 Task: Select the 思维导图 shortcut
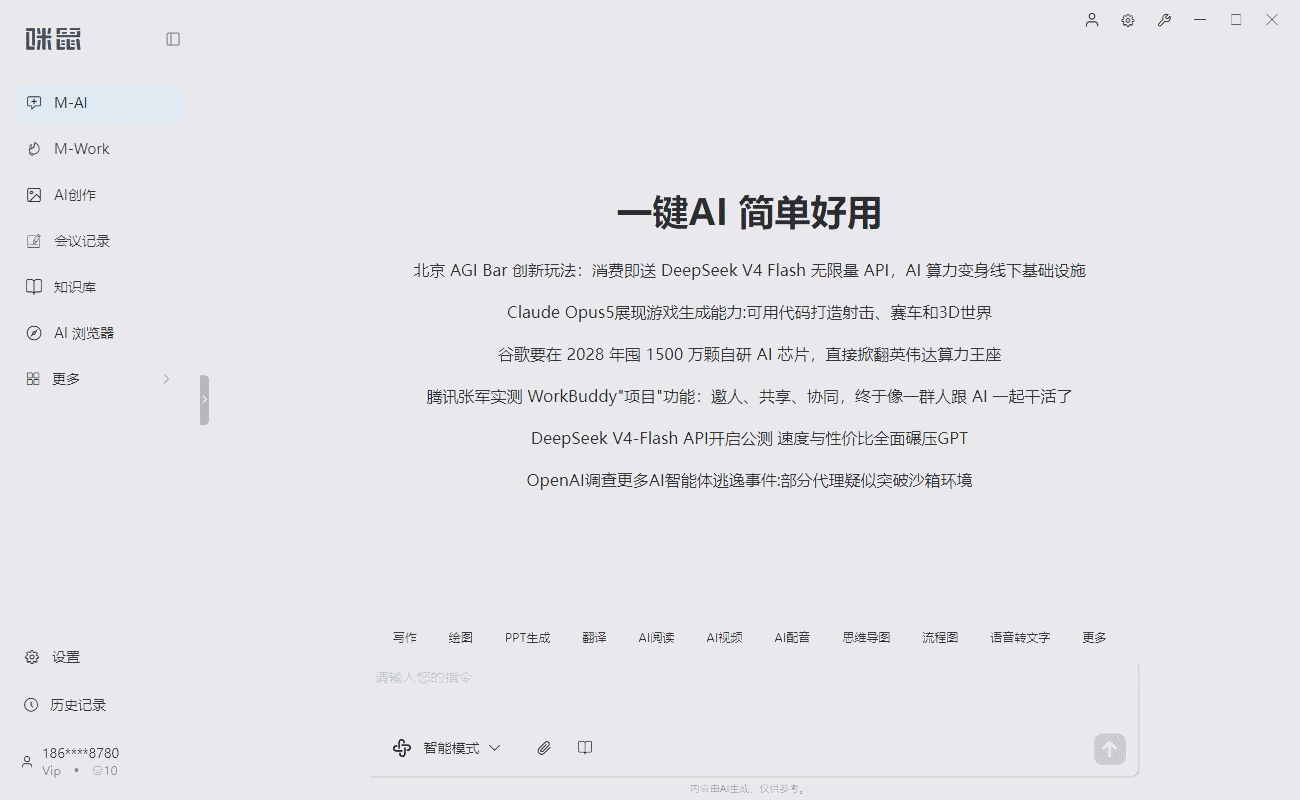coord(867,637)
